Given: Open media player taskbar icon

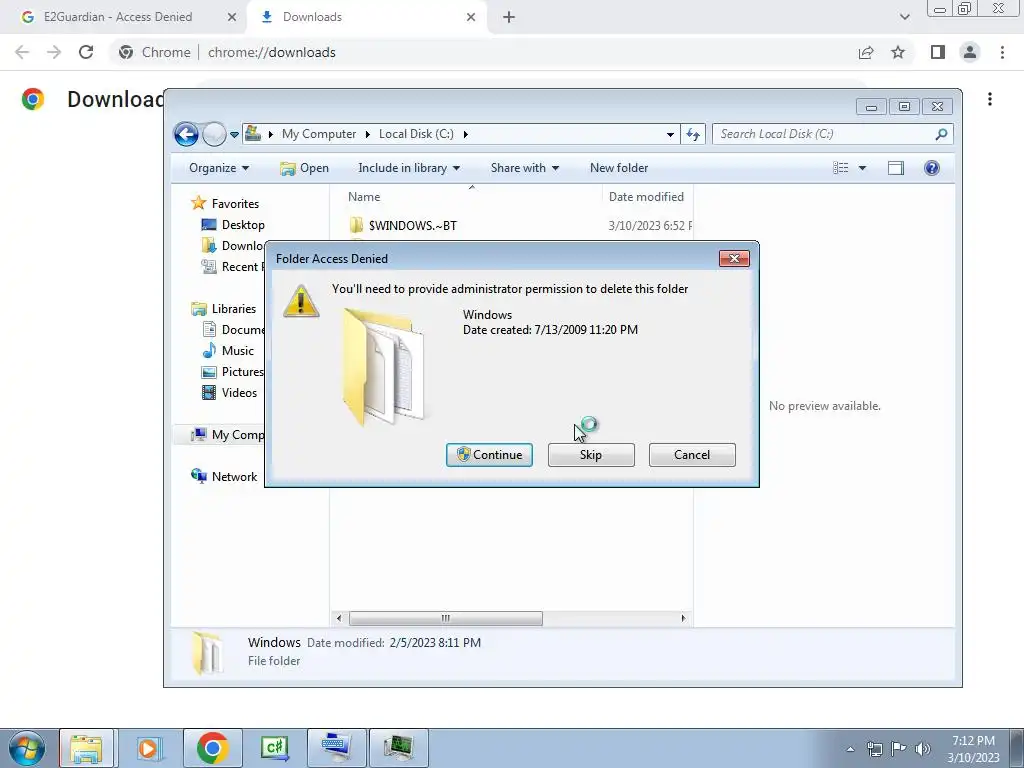Looking at the screenshot, I should click(149, 748).
